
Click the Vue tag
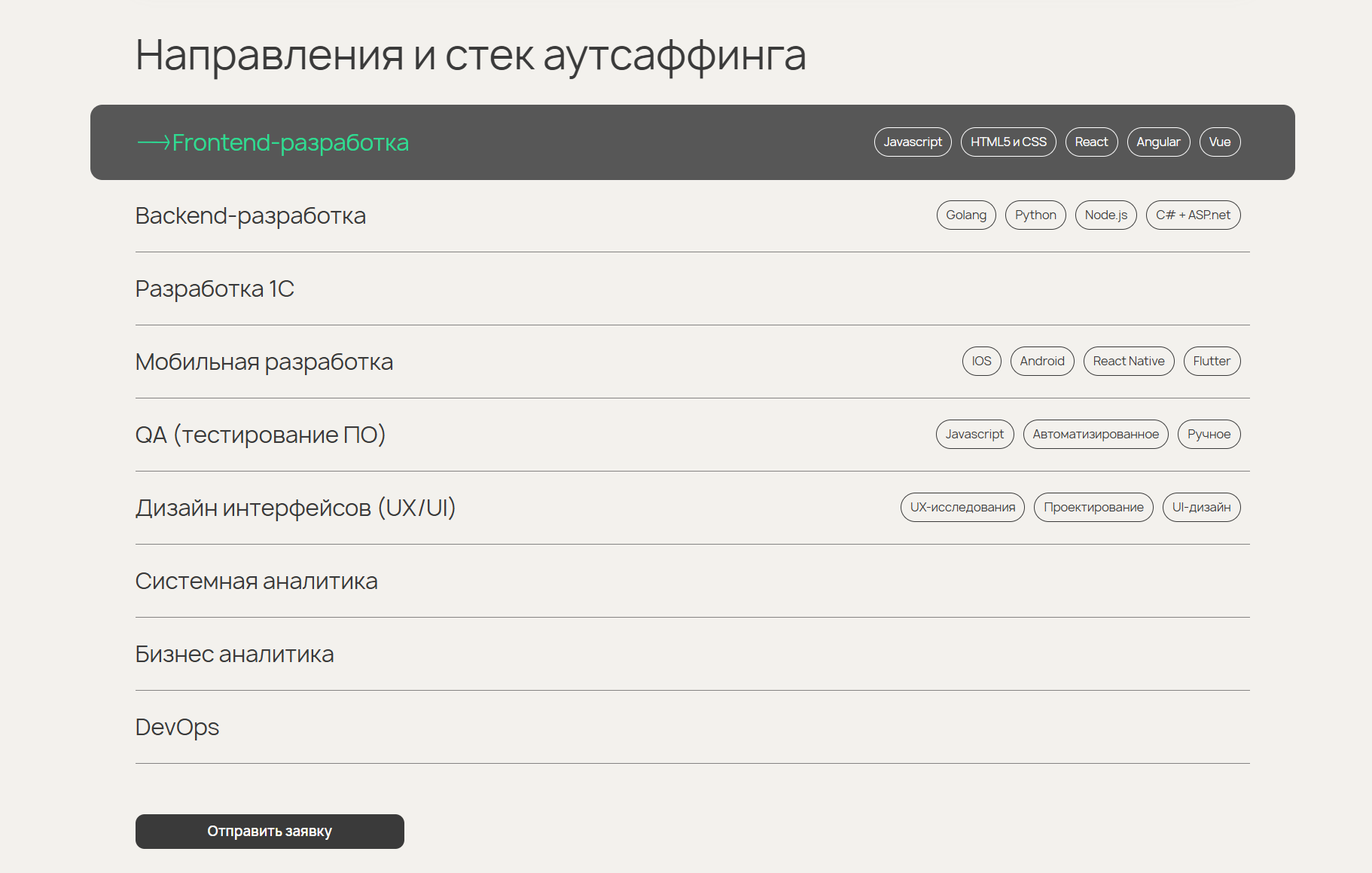pos(1220,142)
